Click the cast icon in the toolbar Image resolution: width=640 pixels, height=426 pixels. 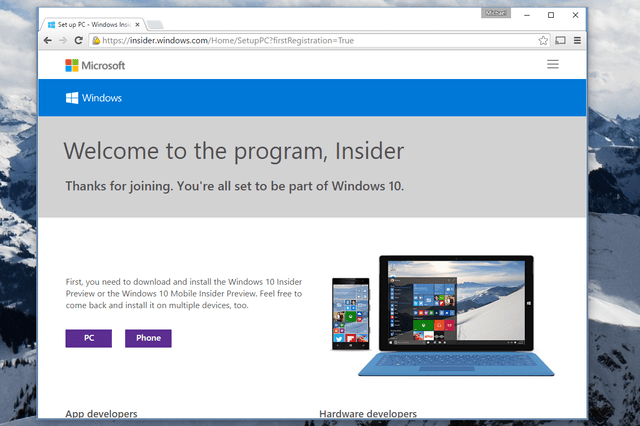coord(560,40)
